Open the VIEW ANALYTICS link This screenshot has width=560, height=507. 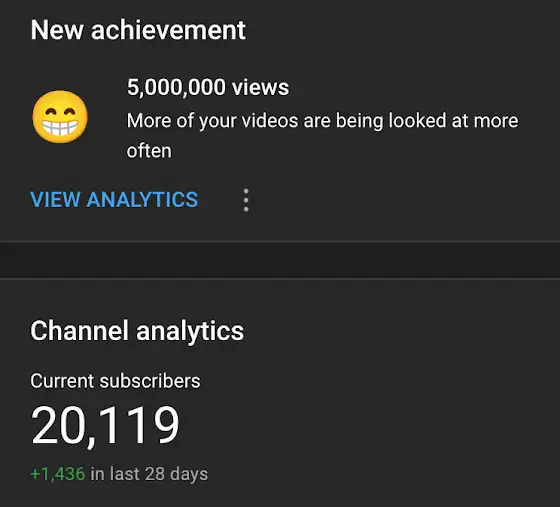point(114,199)
